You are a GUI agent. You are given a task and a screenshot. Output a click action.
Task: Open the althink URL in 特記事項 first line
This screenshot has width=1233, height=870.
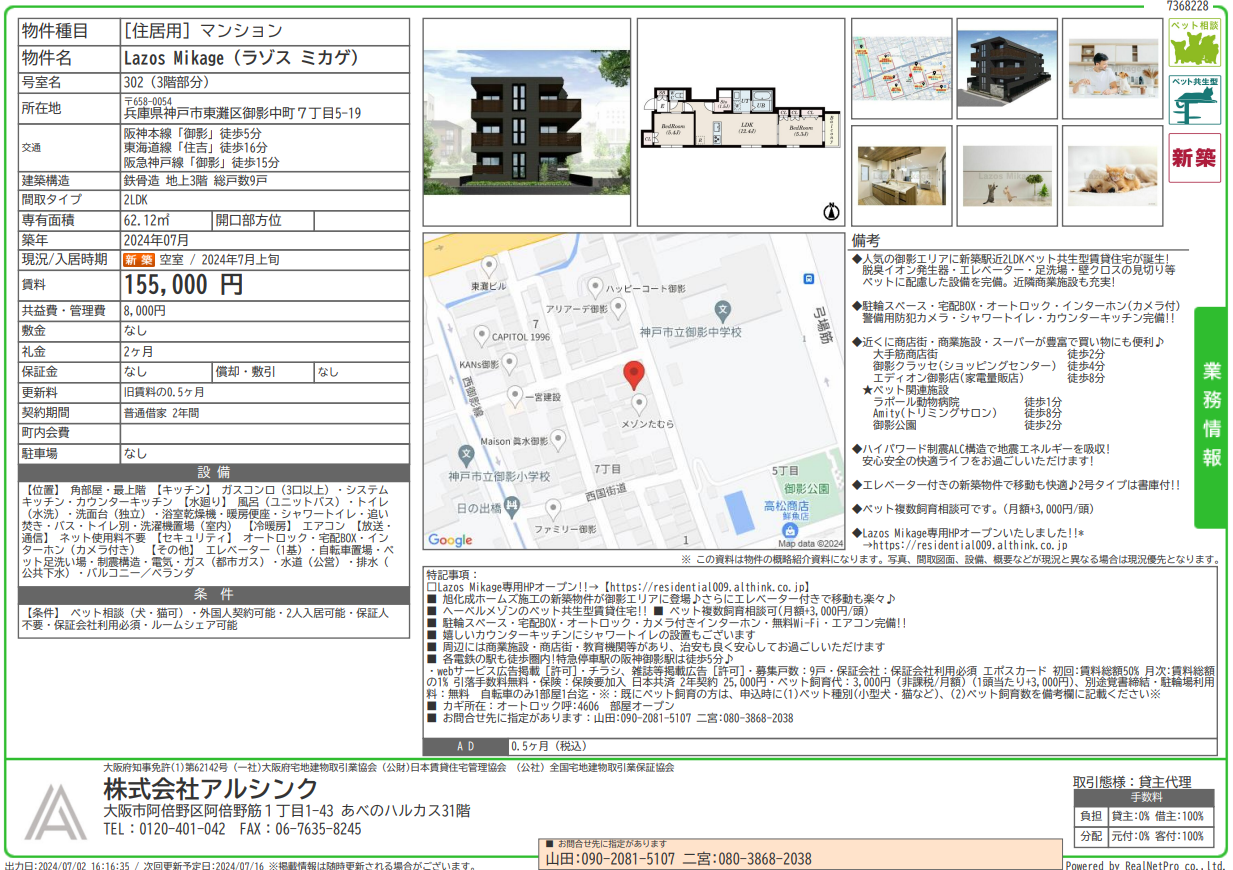pos(706,587)
